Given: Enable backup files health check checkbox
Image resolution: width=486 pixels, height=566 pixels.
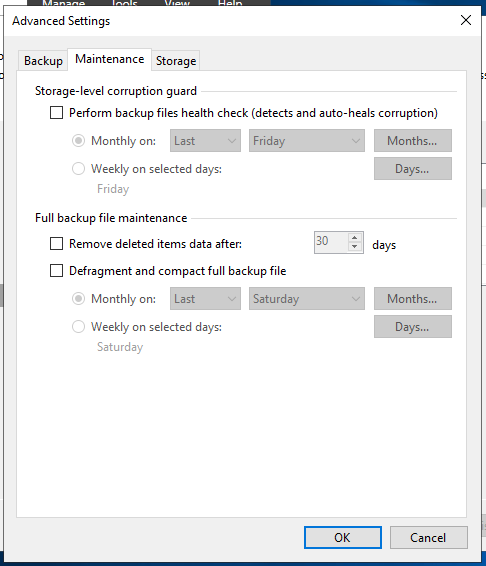Looking at the screenshot, I should [x=56, y=113].
